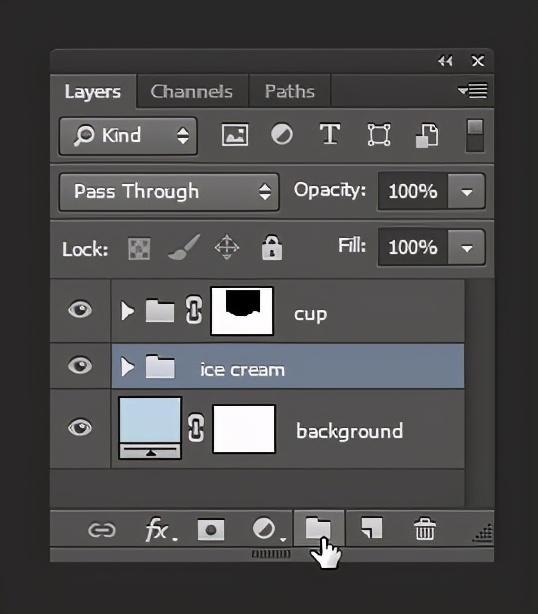Toggle the layer filtering switch
Image resolution: width=538 pixels, height=614 pixels.
tap(475, 135)
